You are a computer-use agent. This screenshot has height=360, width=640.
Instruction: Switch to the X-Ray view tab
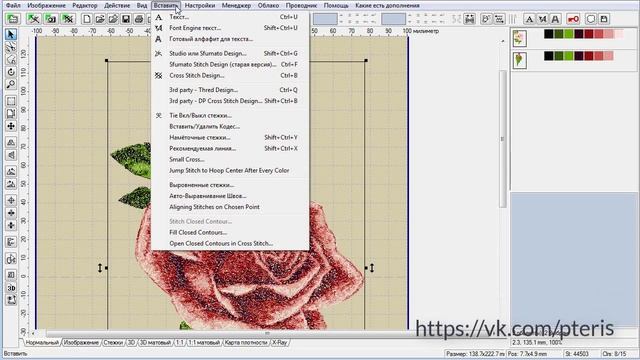(280, 342)
